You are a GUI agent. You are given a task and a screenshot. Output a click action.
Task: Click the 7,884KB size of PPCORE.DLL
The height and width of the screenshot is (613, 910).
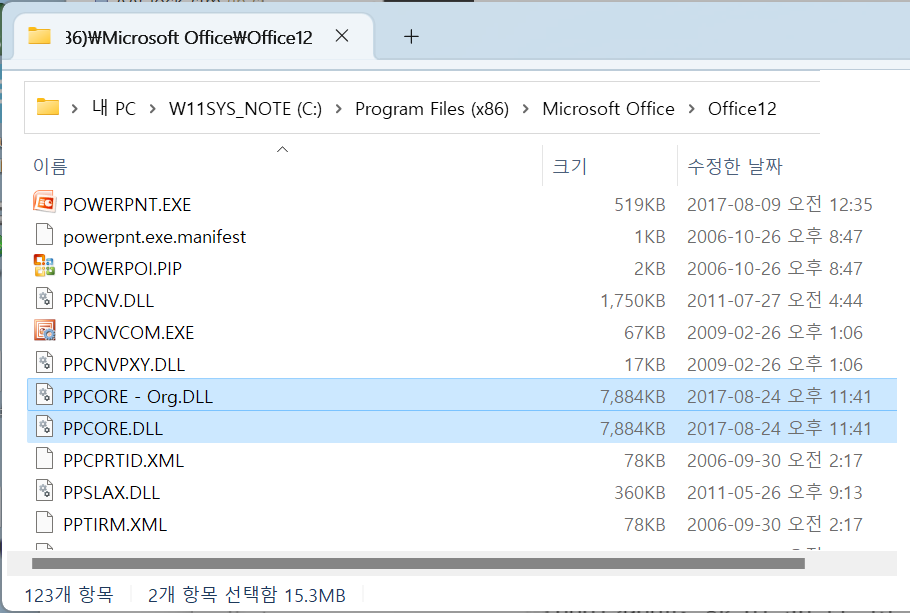click(x=633, y=428)
